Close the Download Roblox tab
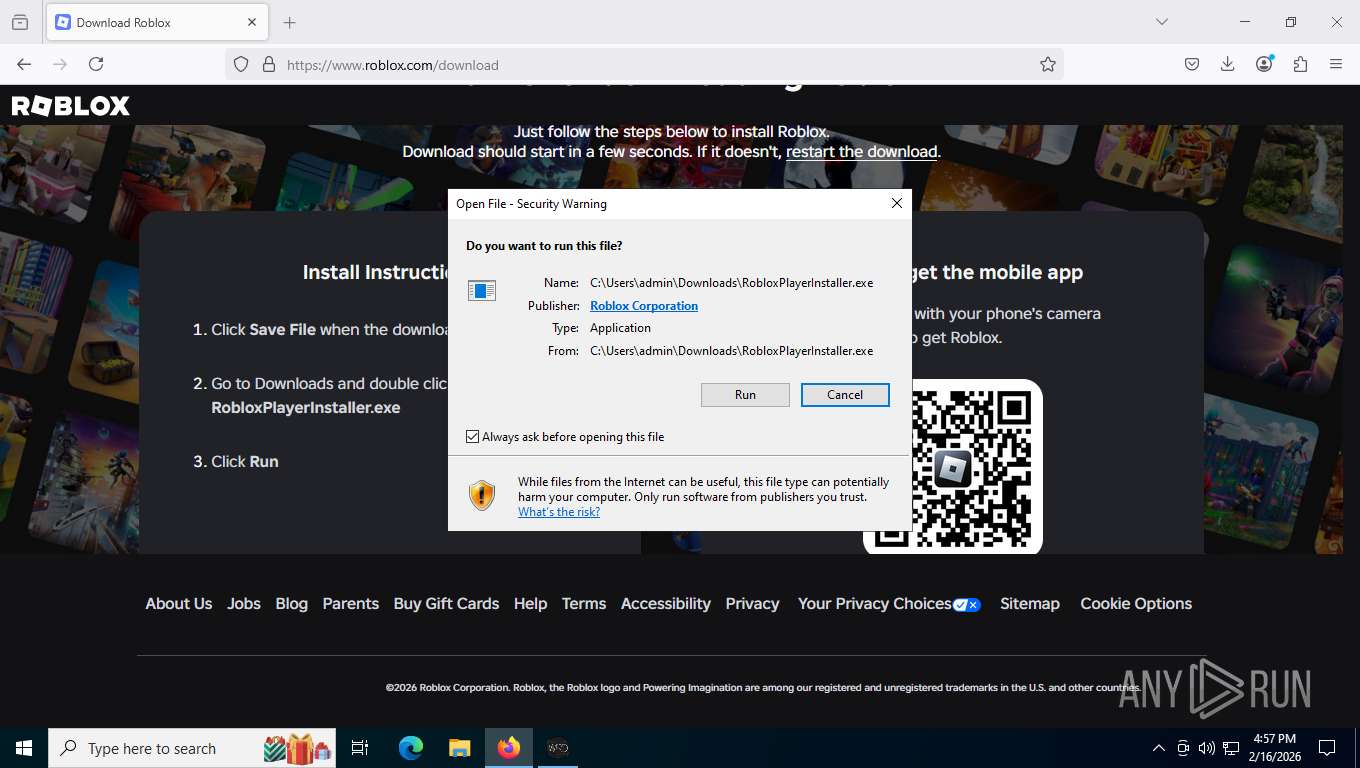The height and width of the screenshot is (768, 1360). pos(252,22)
